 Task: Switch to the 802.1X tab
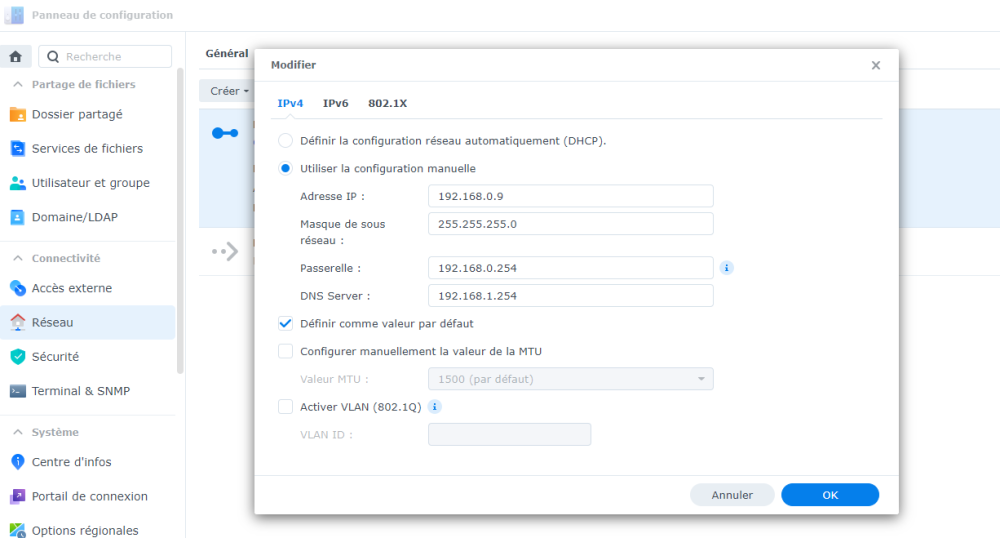pyautogui.click(x=387, y=103)
